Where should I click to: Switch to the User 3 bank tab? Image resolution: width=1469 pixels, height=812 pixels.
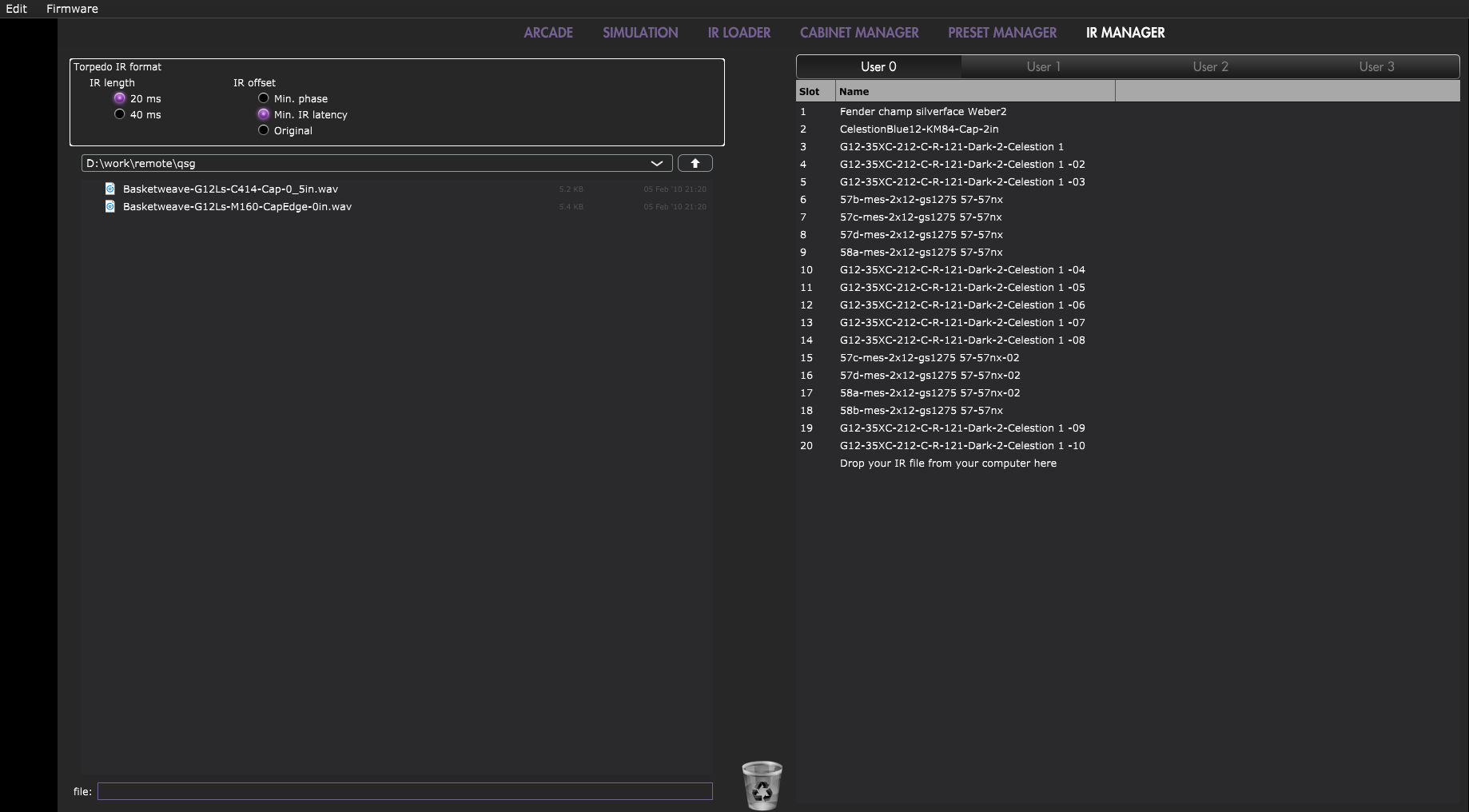pyautogui.click(x=1375, y=66)
